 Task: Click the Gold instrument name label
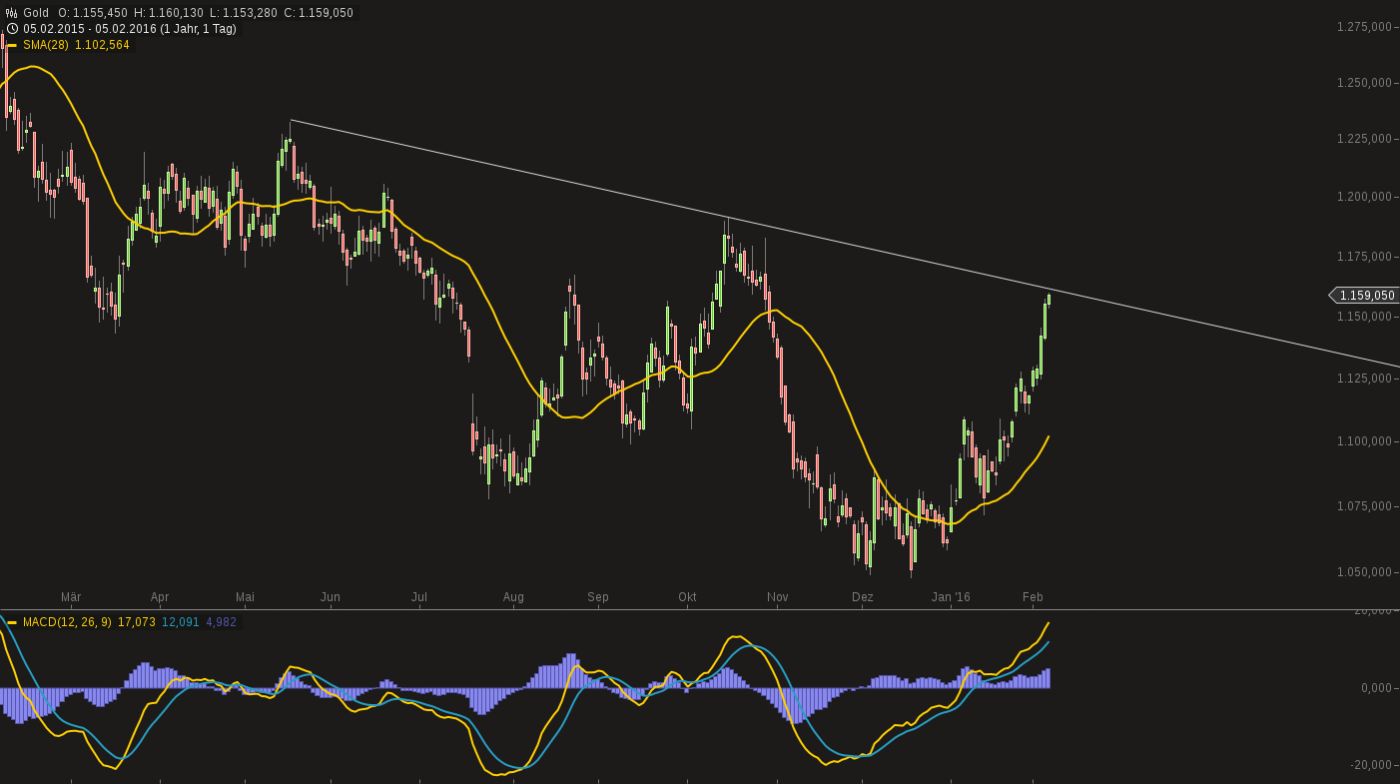(36, 13)
